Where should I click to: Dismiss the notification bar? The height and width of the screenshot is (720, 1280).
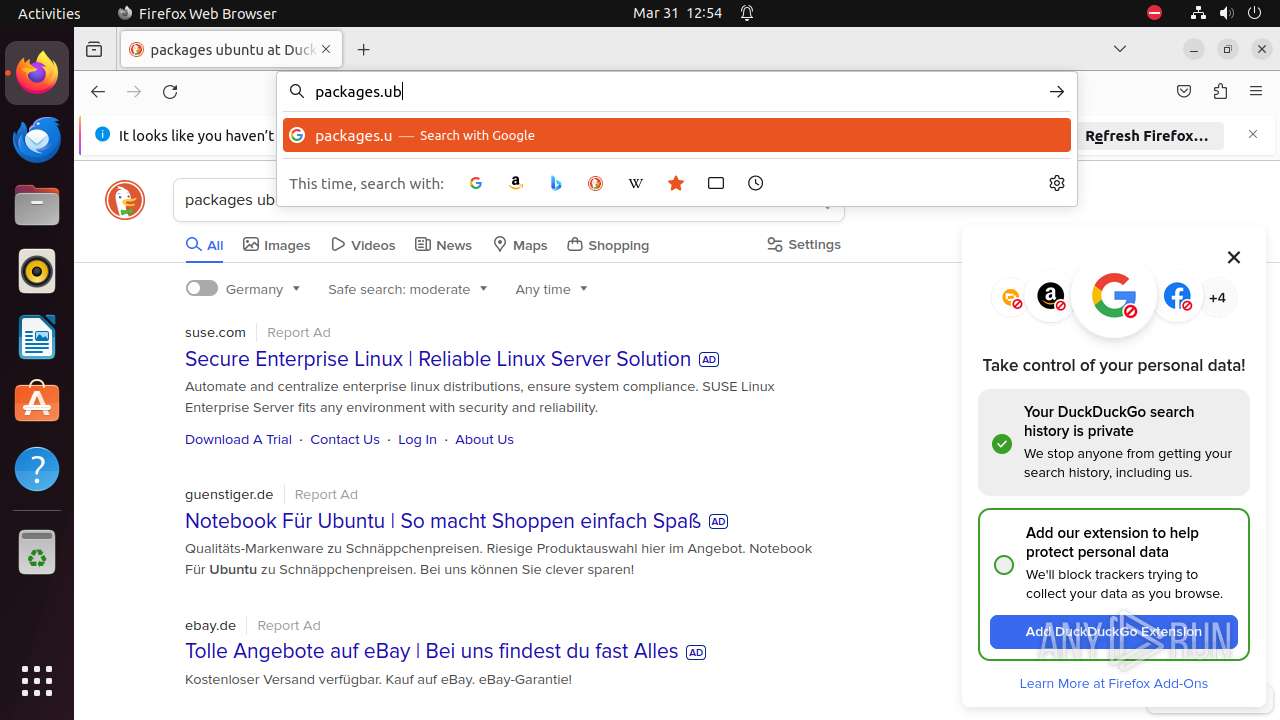click(x=1253, y=134)
